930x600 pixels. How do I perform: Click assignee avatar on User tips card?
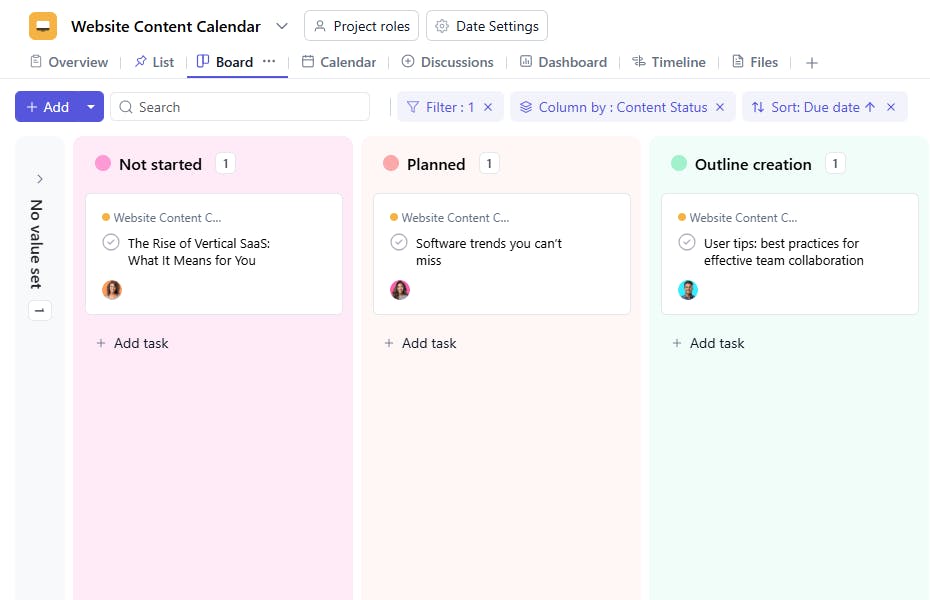coord(688,290)
